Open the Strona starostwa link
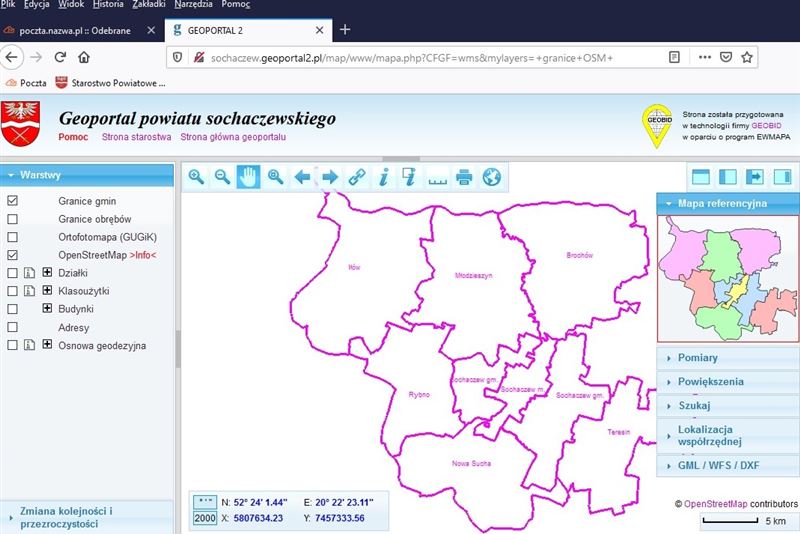 136,136
